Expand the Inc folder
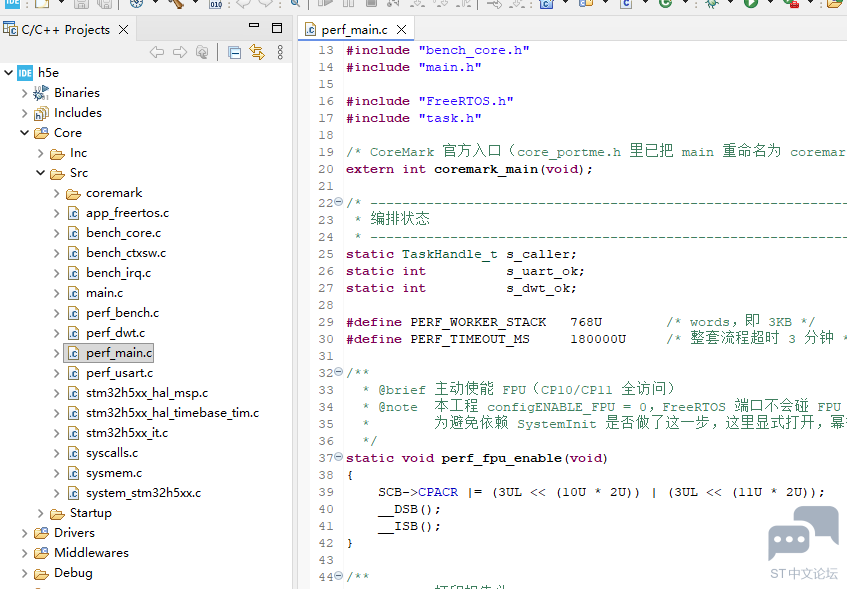Image resolution: width=847 pixels, height=589 pixels. click(x=41, y=153)
